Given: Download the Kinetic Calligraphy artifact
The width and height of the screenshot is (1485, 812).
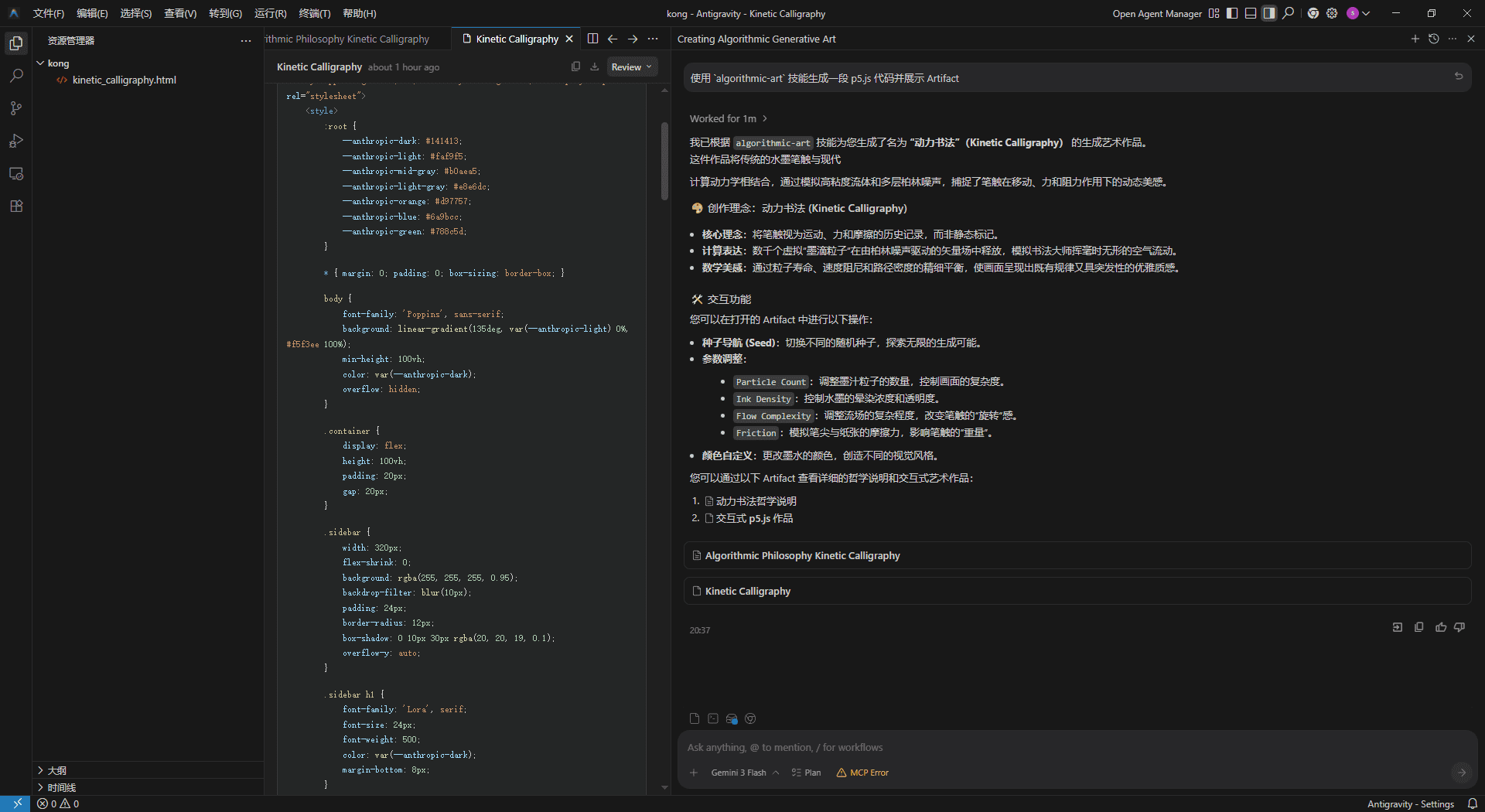Looking at the screenshot, I should 594,67.
